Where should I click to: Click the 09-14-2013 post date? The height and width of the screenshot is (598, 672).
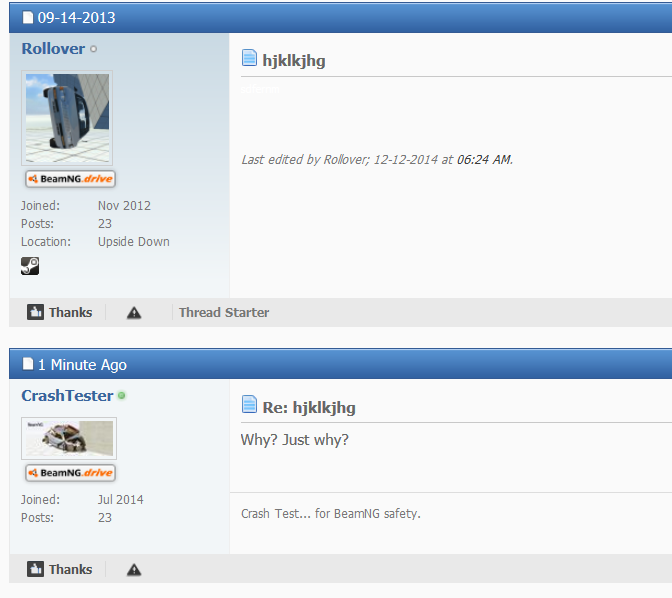click(76, 18)
